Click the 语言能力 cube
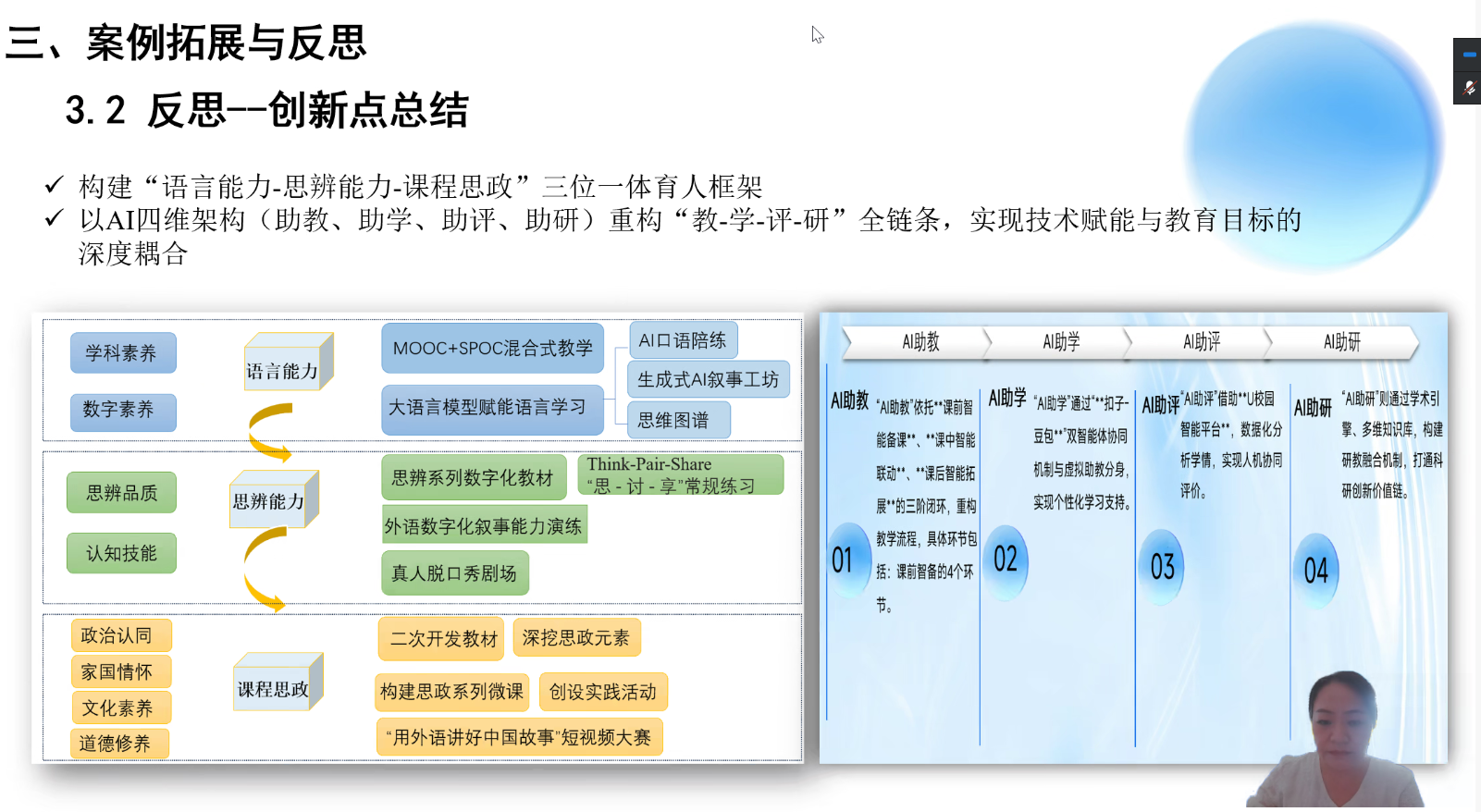Screen dimensions: 1481x812 (x=288, y=363)
